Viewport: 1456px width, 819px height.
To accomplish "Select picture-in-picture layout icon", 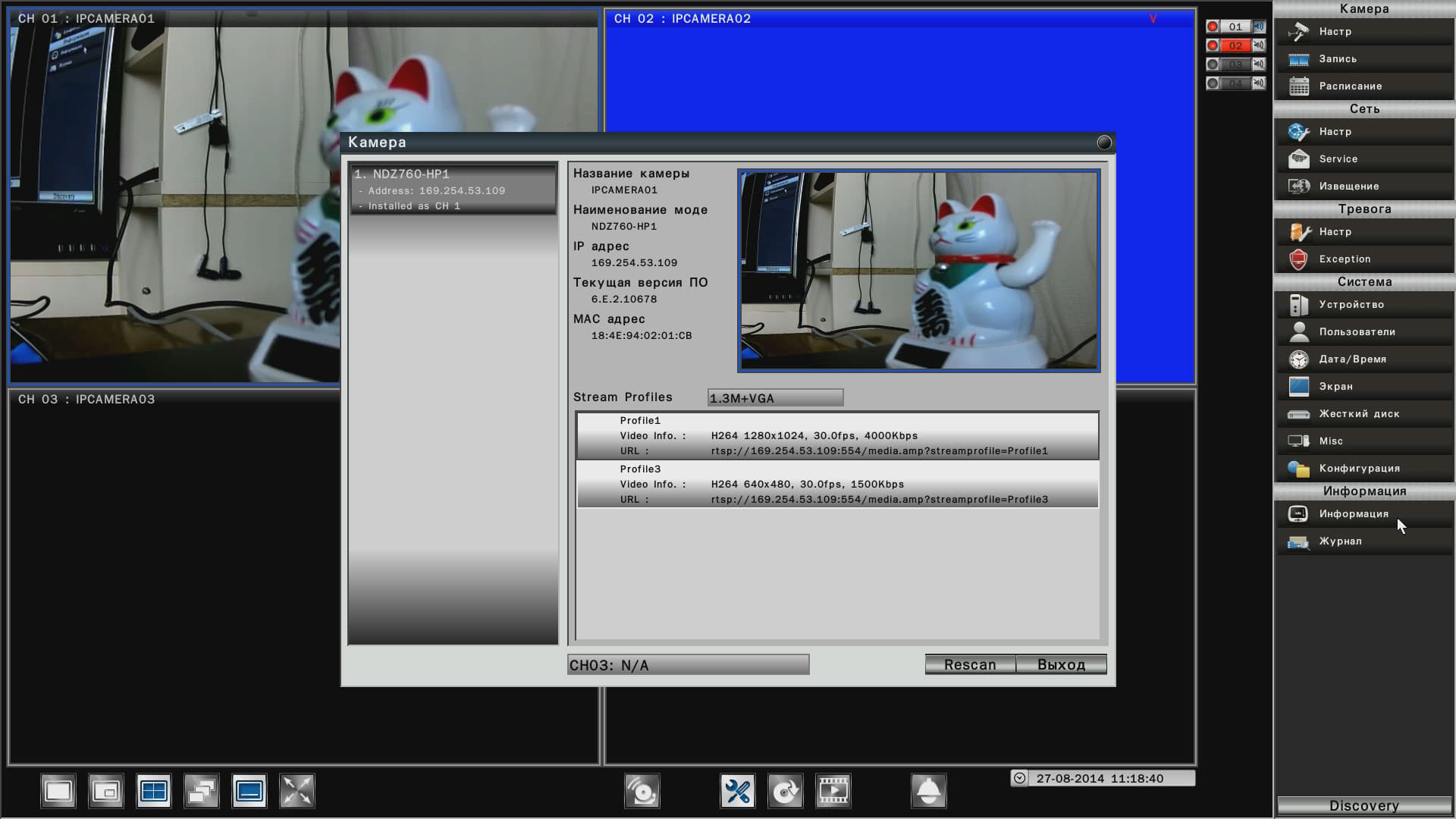I will point(106,792).
